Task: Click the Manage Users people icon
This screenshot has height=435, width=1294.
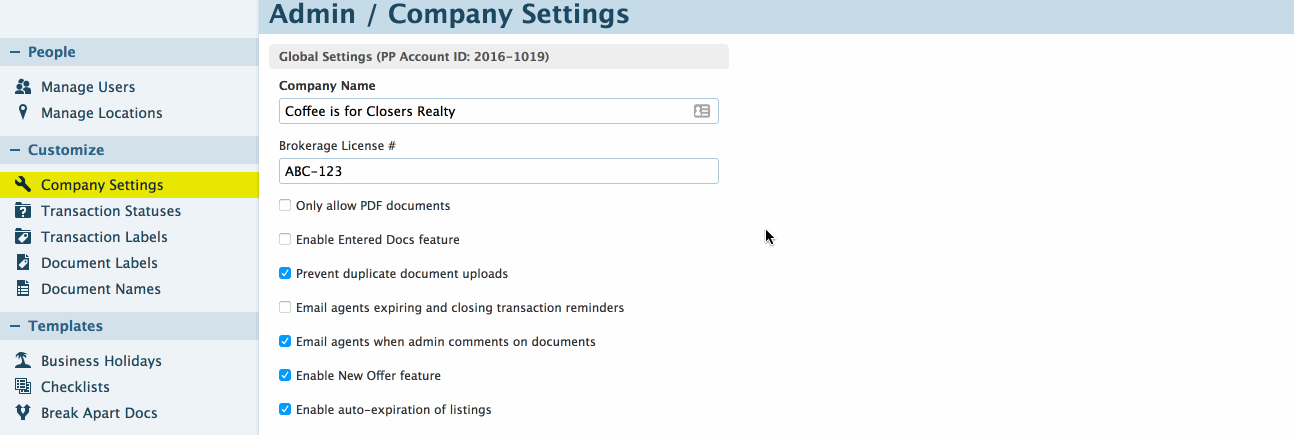Action: pos(23,87)
